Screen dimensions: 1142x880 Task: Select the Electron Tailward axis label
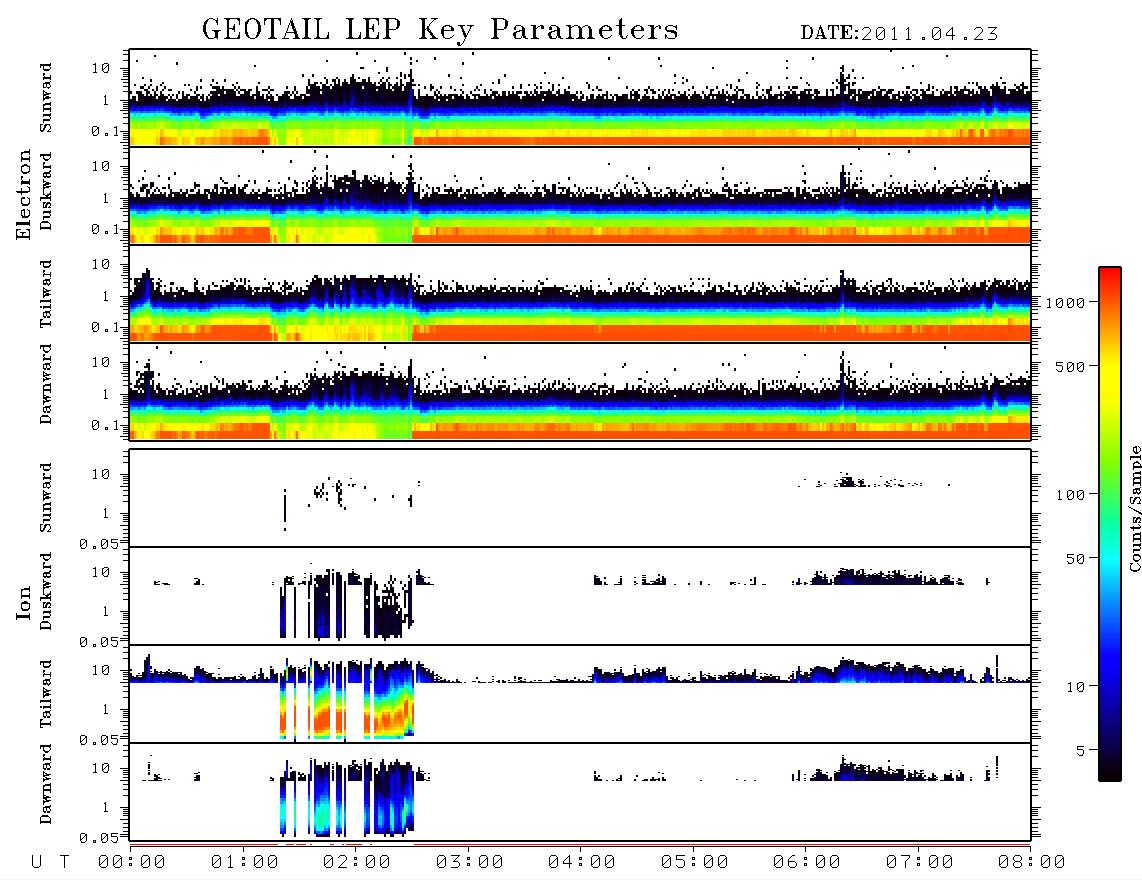coord(46,294)
